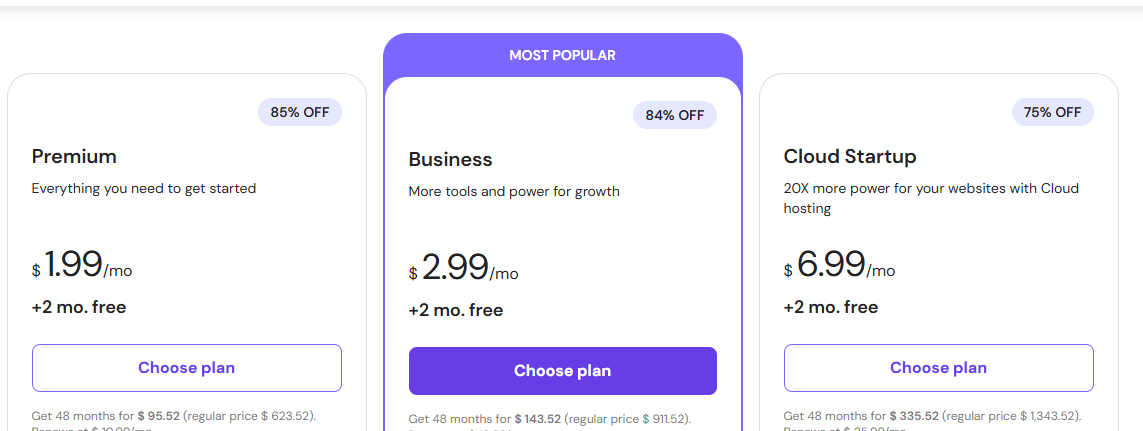Click the Business plan title
Screen dimensions: 1143x431
[x=450, y=159]
